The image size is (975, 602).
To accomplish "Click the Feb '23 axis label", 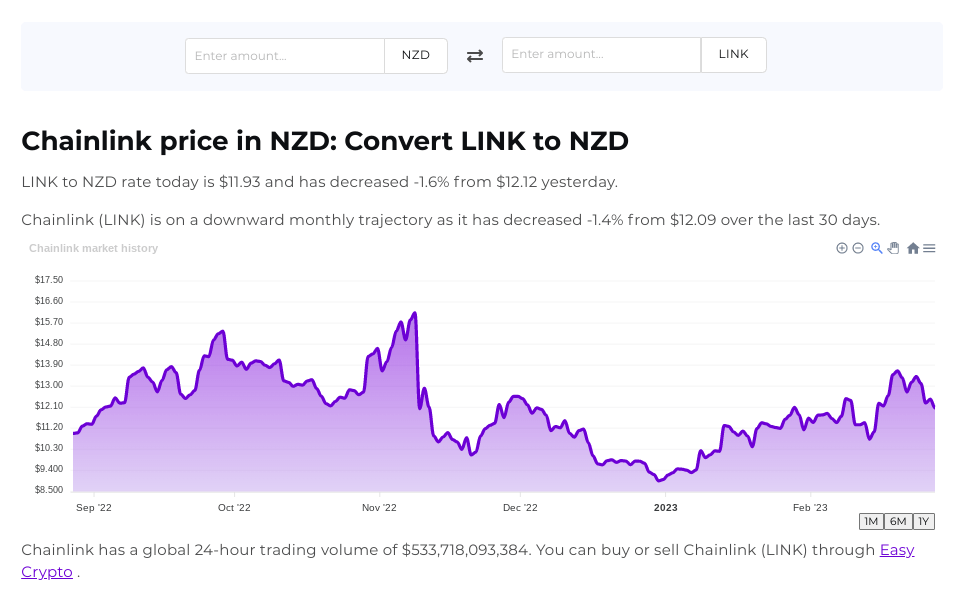I will [810, 507].
